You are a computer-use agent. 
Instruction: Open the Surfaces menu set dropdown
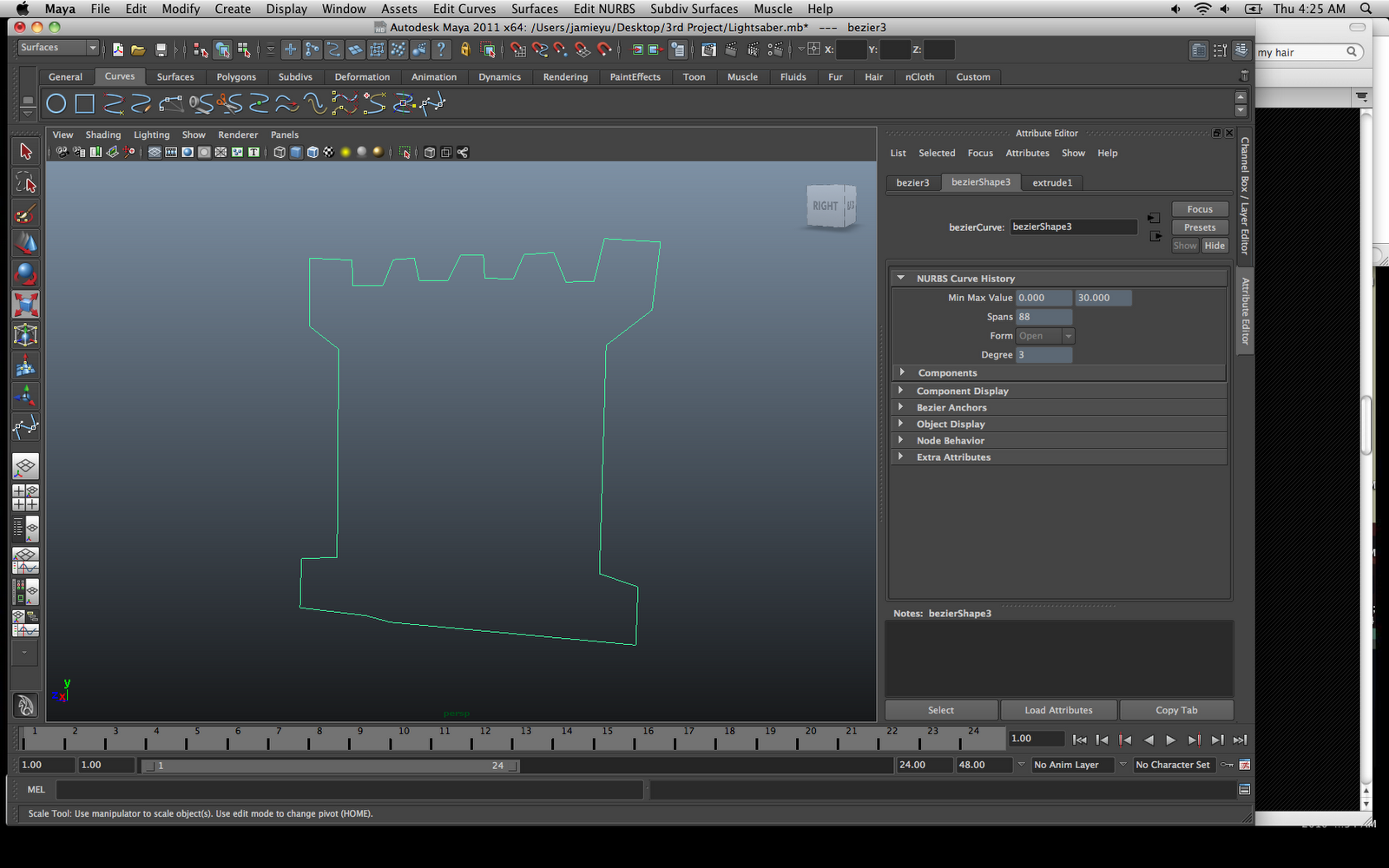pos(58,48)
